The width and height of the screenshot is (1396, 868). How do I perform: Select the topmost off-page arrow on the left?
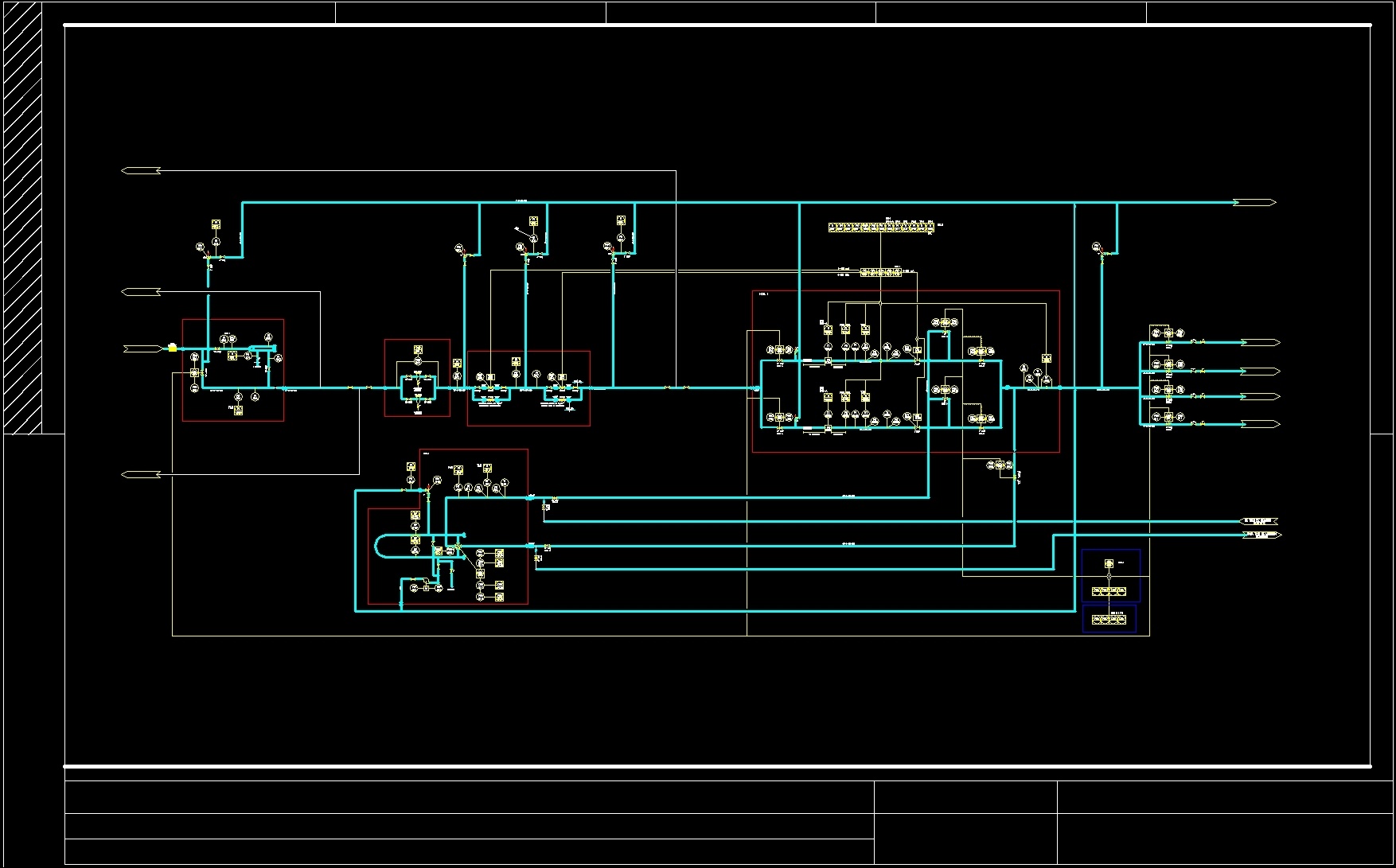(x=141, y=171)
